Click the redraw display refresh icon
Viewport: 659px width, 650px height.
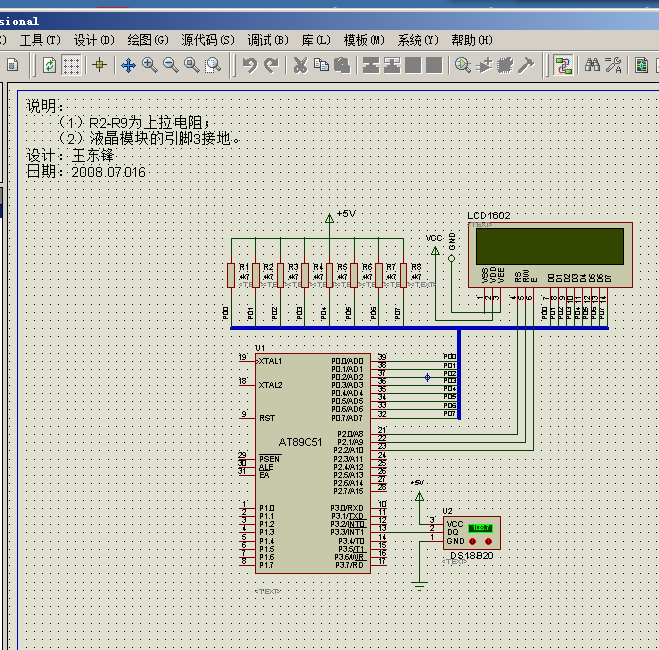[49, 65]
